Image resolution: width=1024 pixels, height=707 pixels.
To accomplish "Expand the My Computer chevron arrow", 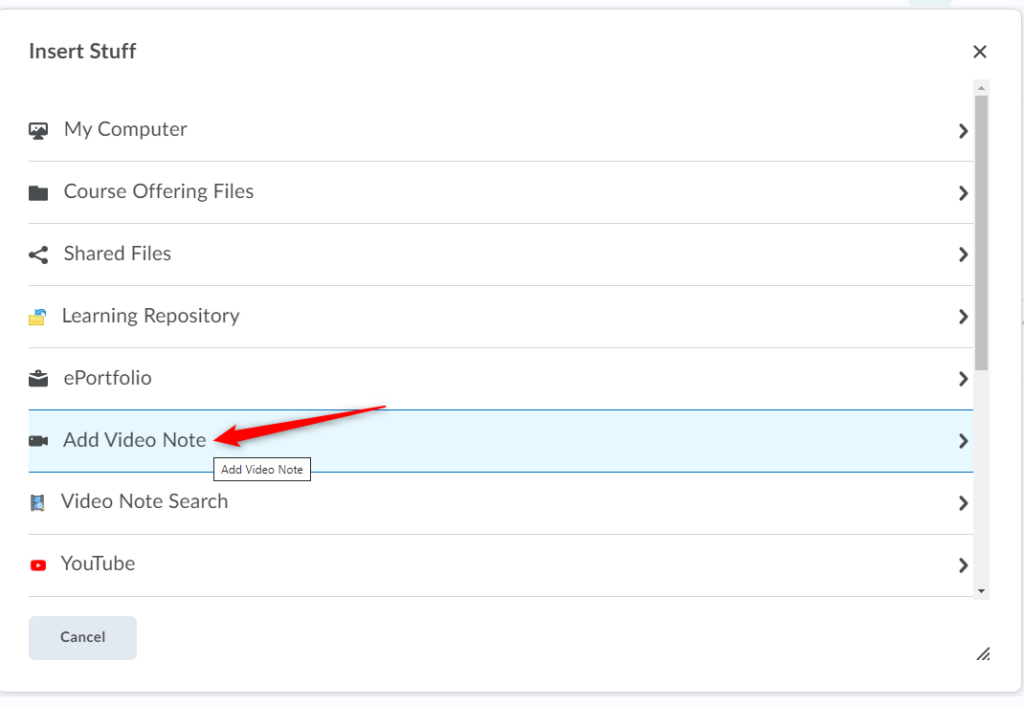I will pos(963,131).
